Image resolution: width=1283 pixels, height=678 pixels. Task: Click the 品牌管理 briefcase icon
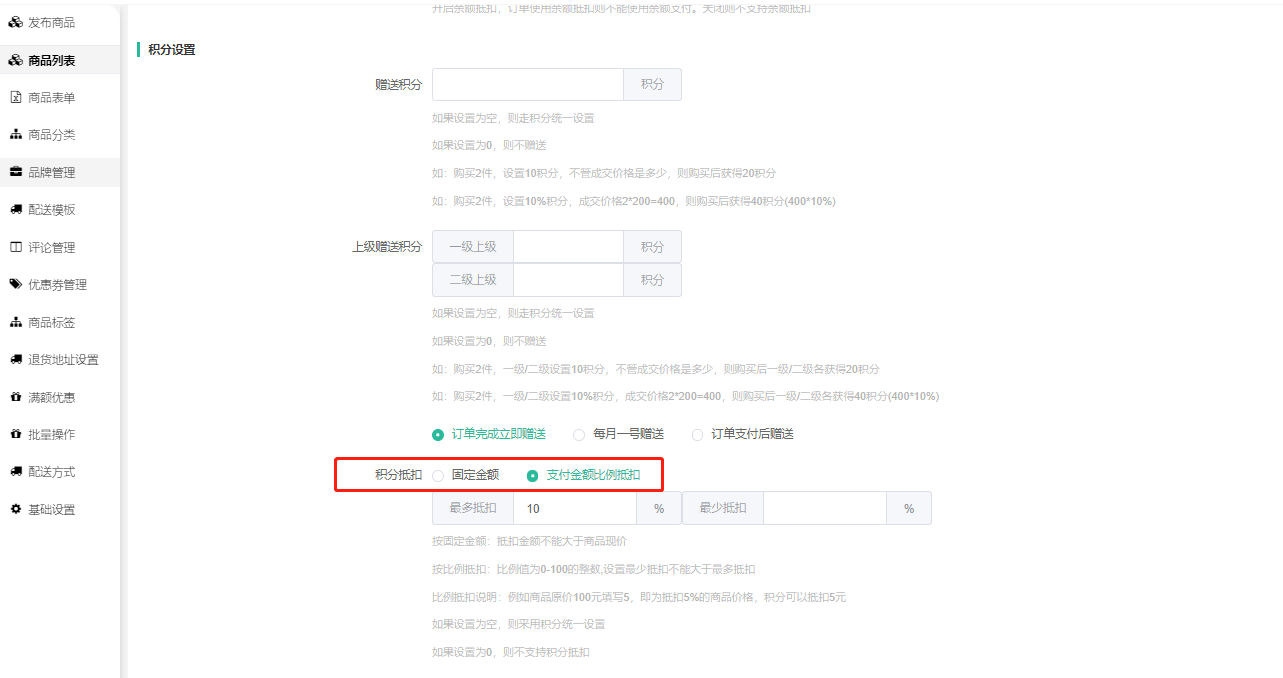coord(15,172)
